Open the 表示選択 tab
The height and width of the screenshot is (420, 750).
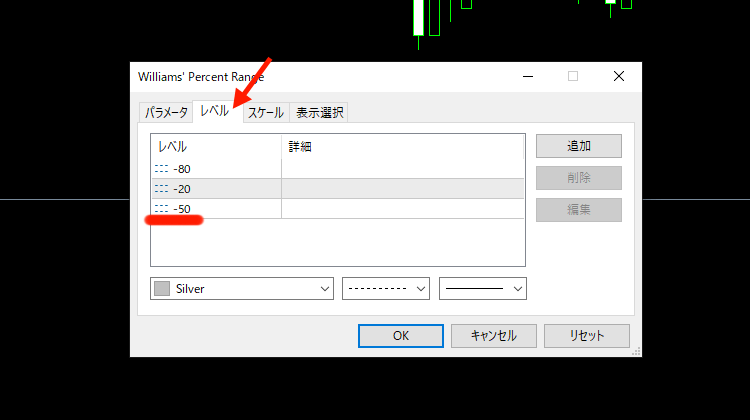319,112
